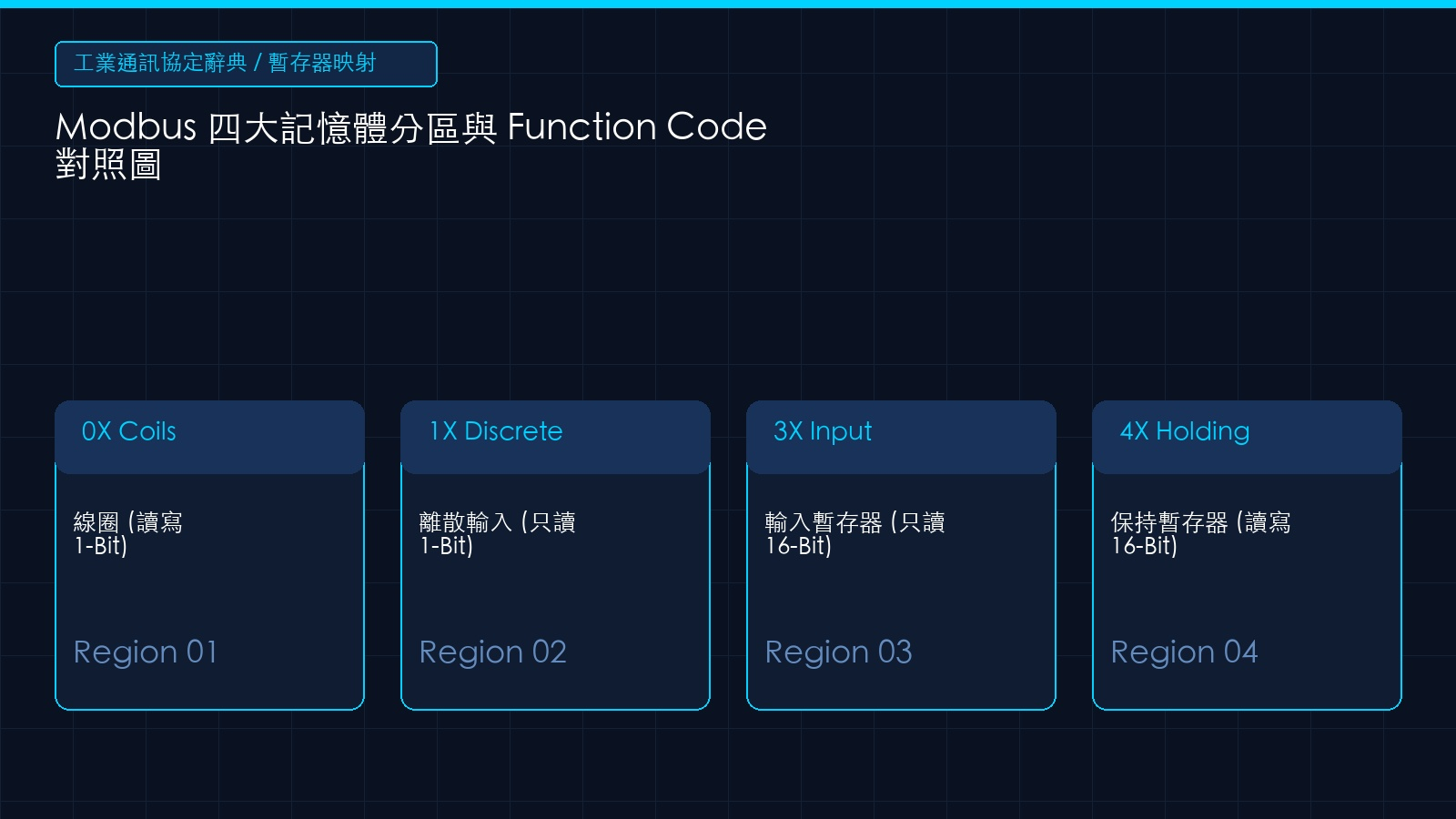Select the 線圈 (讀寫 1-Bit) description text
The width and height of the screenshot is (1456, 819).
pos(128,534)
